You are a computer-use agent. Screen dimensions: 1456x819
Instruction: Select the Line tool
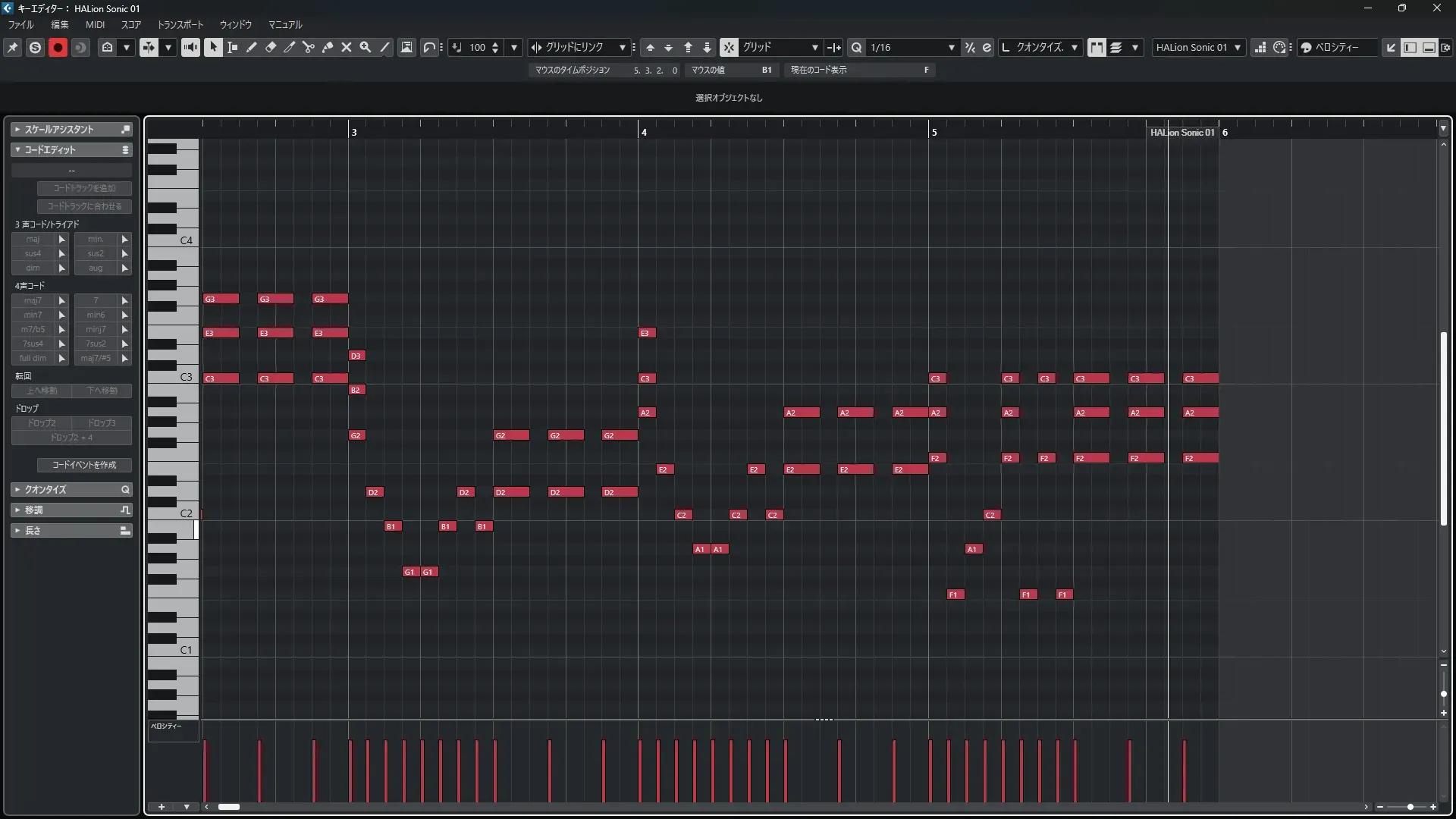(385, 47)
